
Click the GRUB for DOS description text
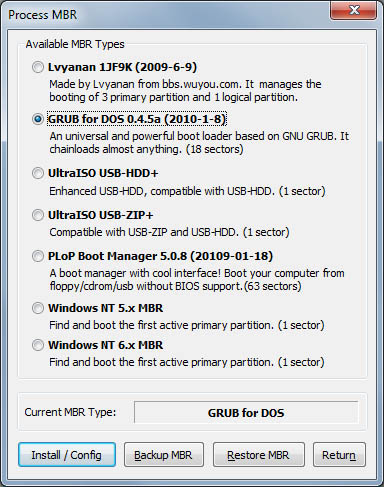point(199,142)
